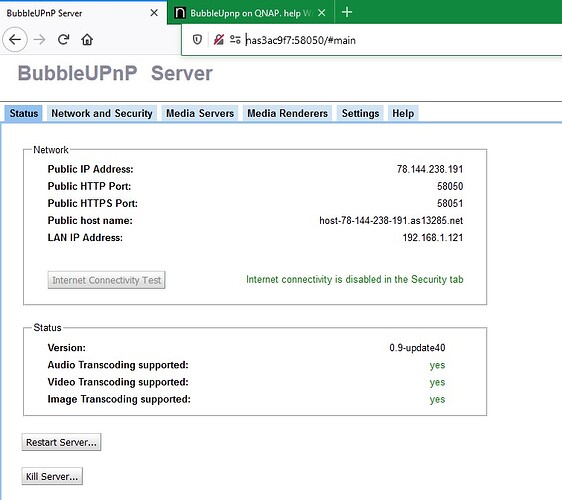Click the shield tracking protection icon
This screenshot has height=500, width=562.
pos(197,40)
